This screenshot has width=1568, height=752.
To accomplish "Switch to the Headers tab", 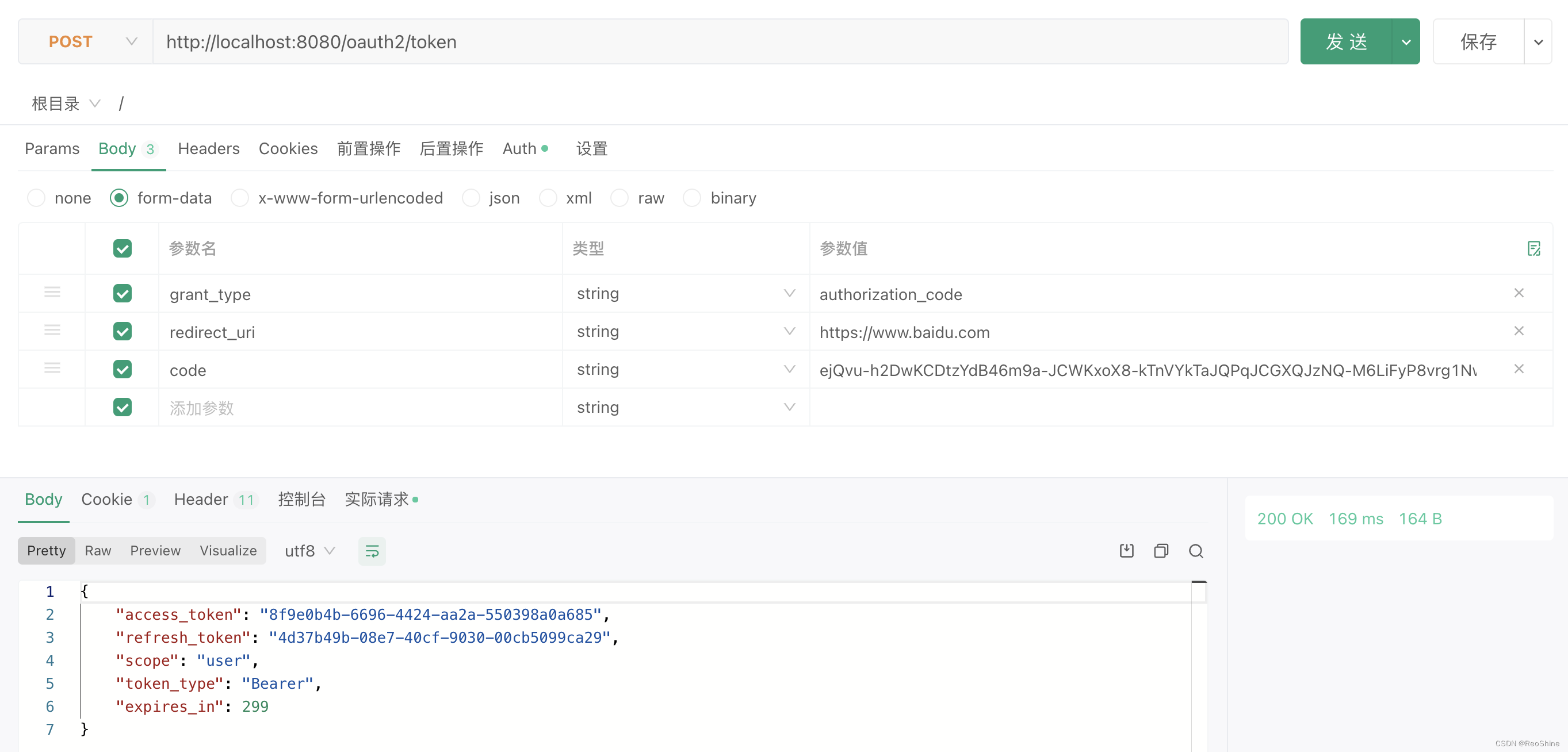I will pos(208,148).
